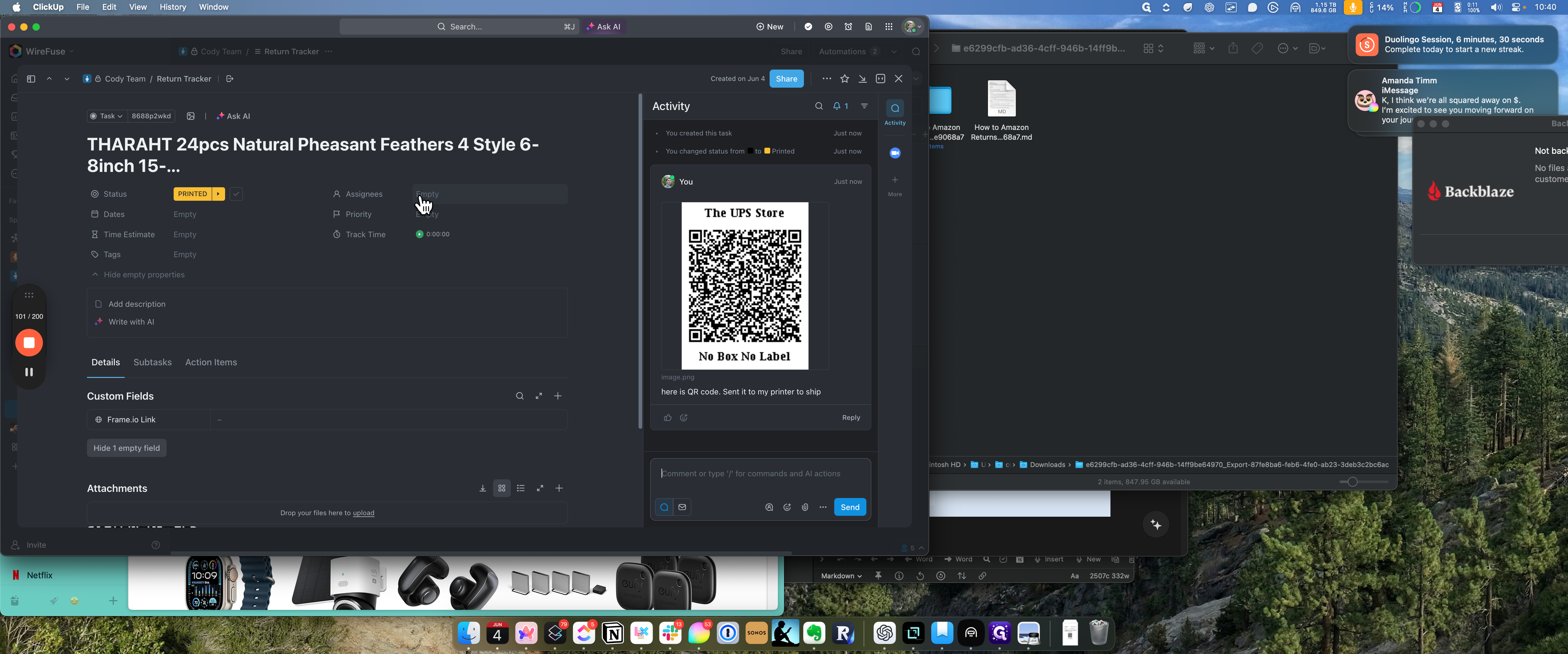Click the Zoom meeting icon in right rail
The height and width of the screenshot is (654, 1568).
pyautogui.click(x=895, y=153)
